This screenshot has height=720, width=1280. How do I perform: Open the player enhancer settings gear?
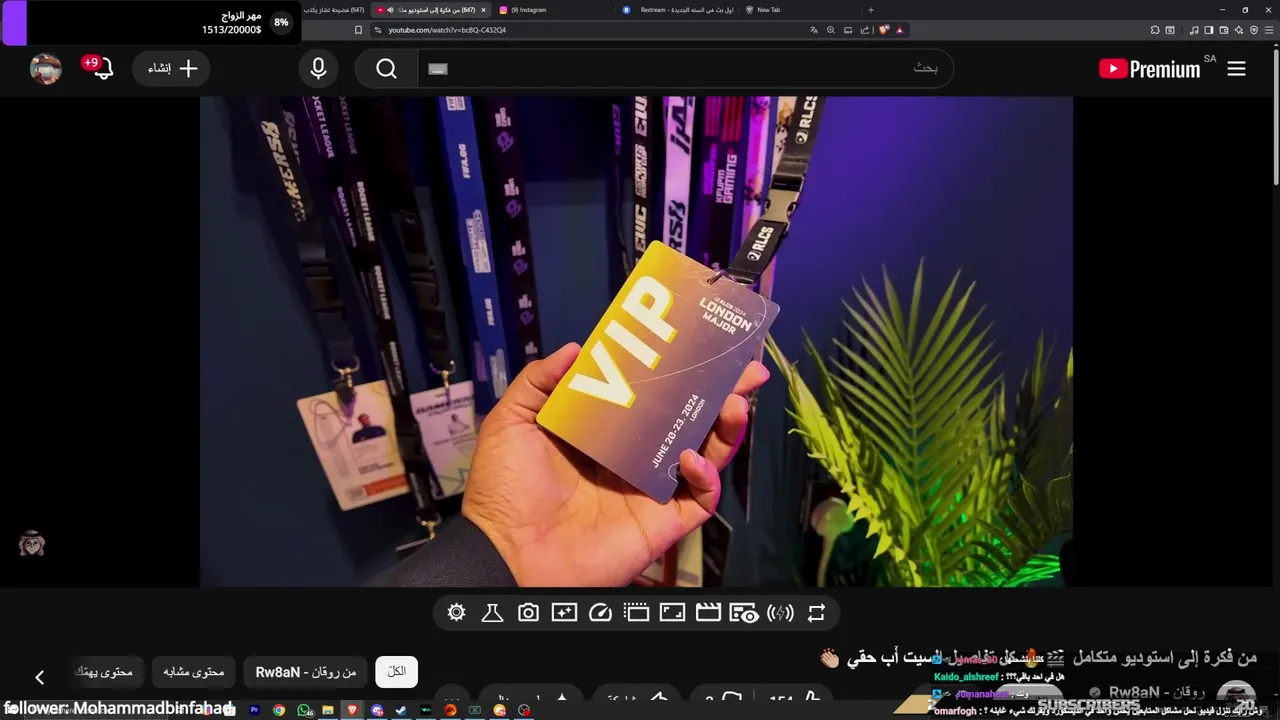click(456, 613)
